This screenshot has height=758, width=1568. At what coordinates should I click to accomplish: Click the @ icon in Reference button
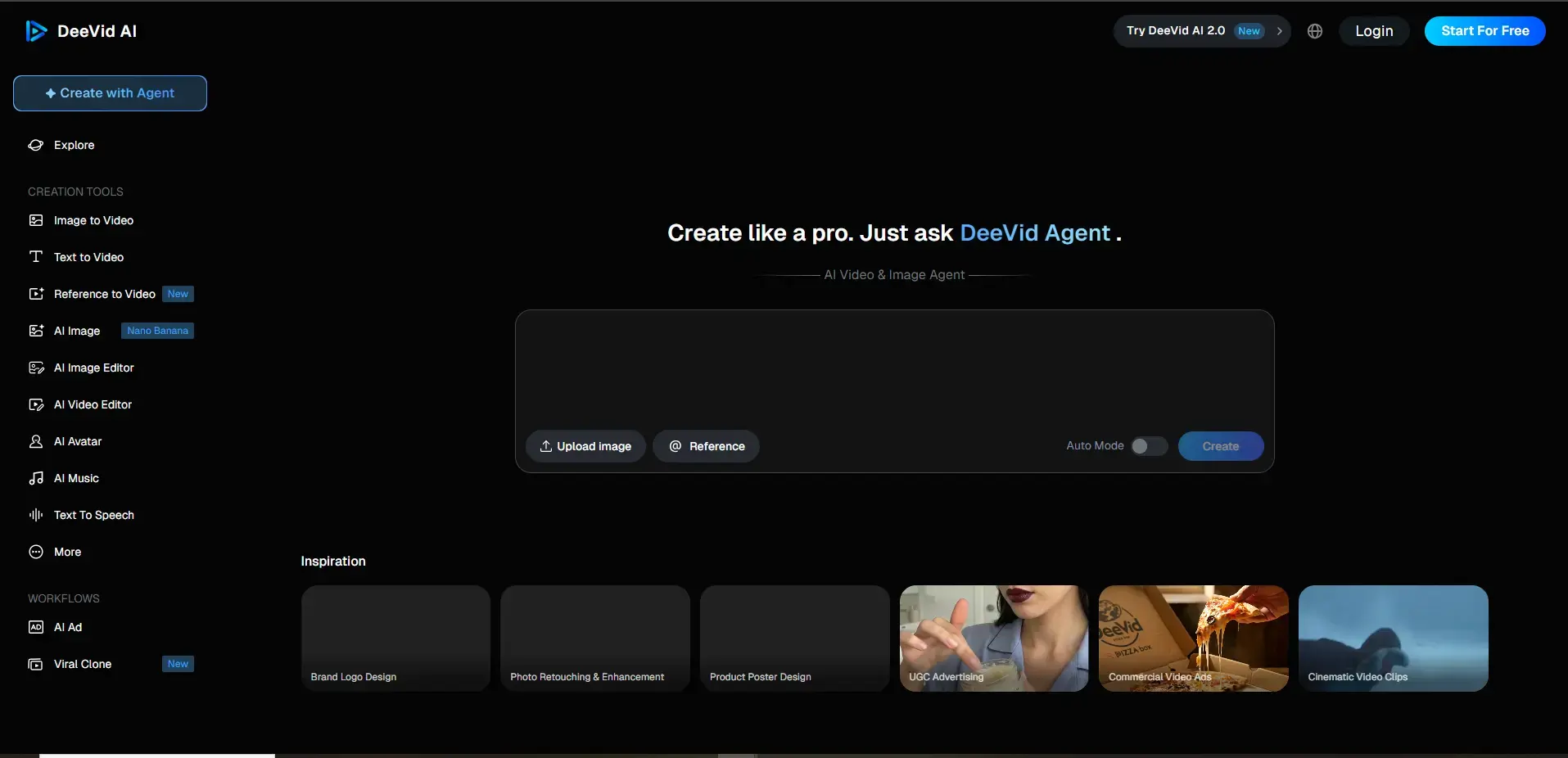point(676,446)
